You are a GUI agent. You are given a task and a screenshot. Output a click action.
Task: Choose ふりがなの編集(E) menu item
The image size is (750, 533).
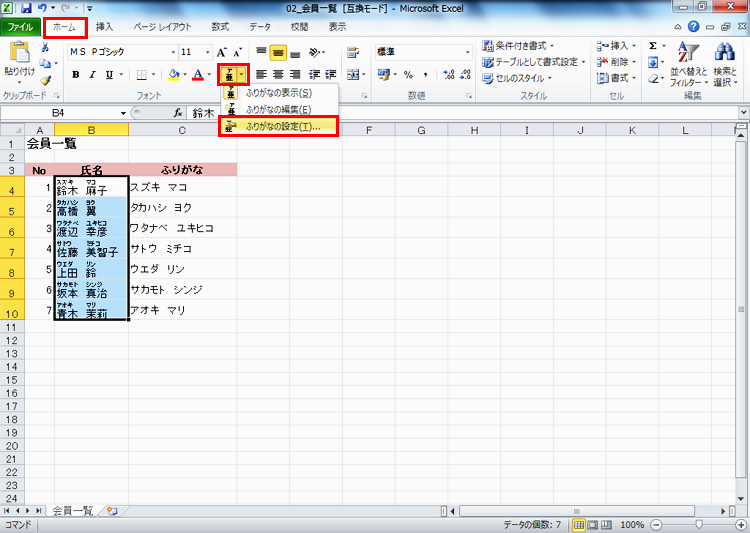click(x=279, y=110)
